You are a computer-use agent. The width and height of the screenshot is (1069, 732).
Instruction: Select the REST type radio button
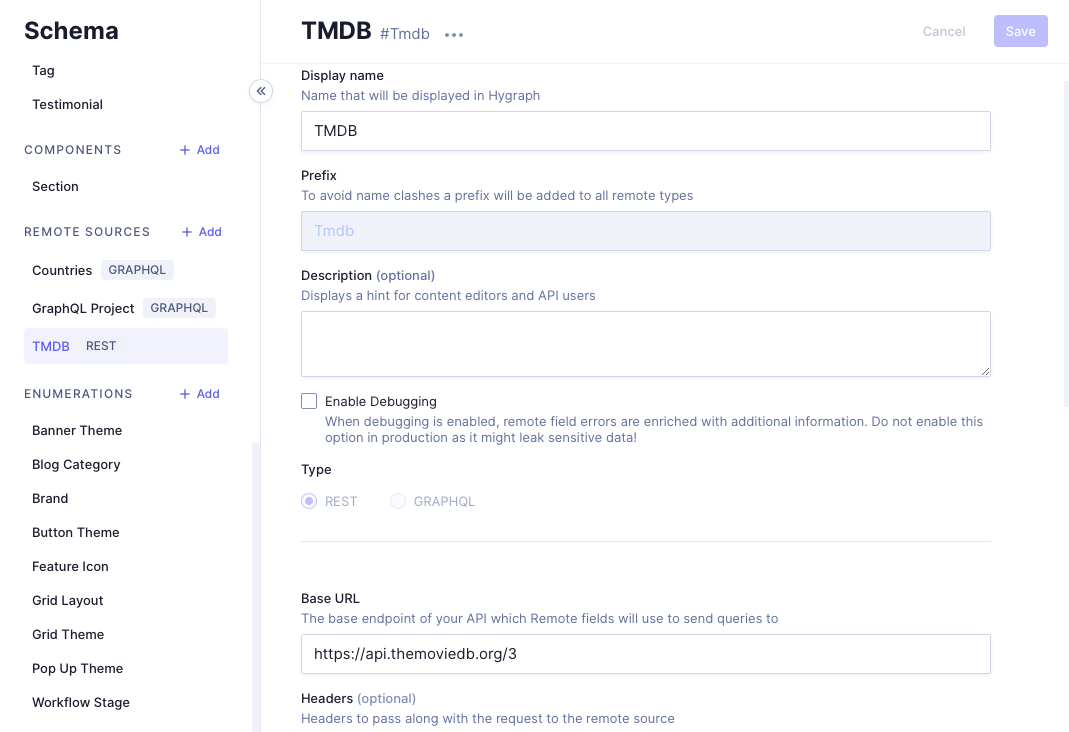tap(309, 501)
